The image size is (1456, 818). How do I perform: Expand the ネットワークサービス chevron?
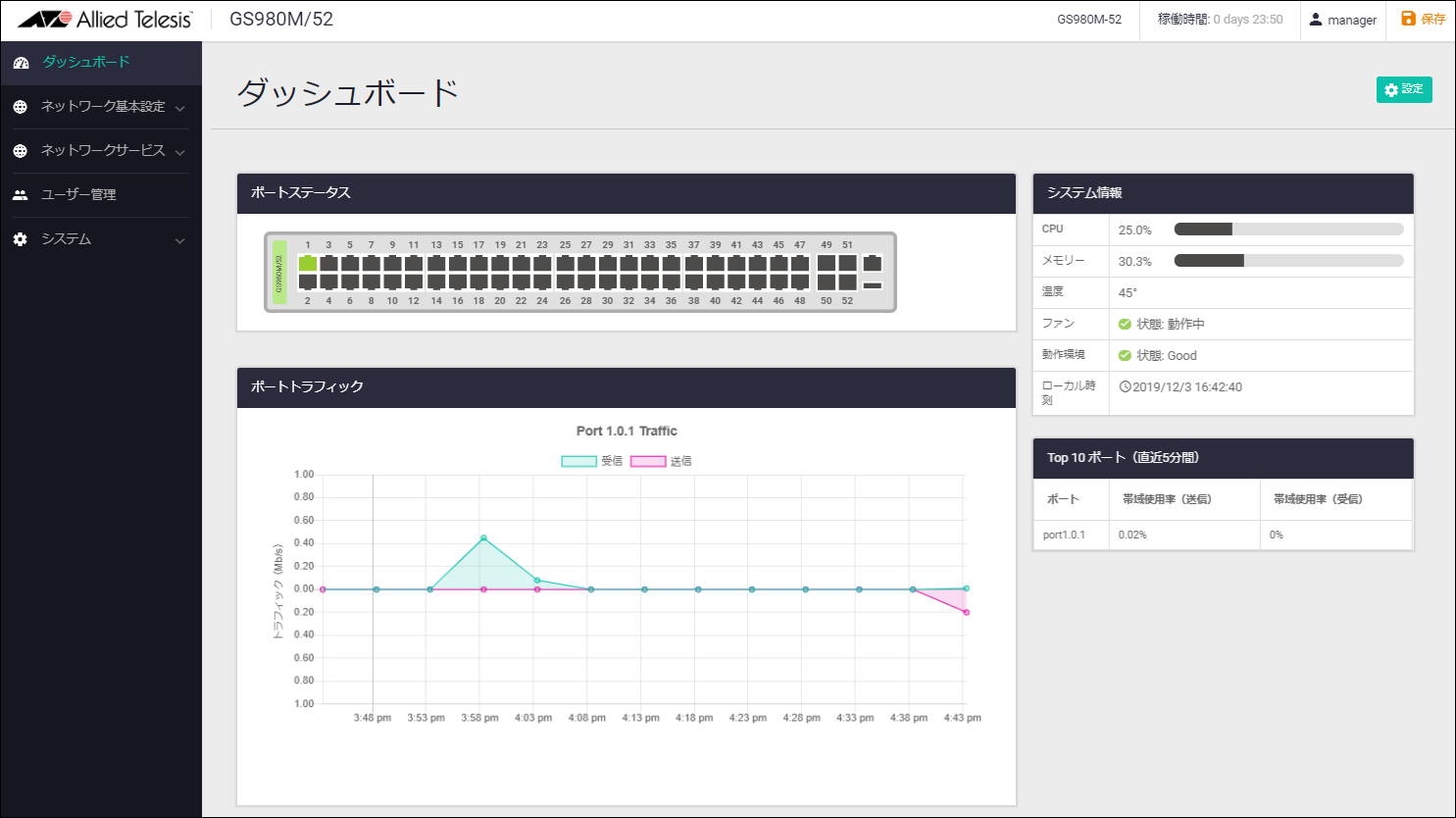[179, 152]
